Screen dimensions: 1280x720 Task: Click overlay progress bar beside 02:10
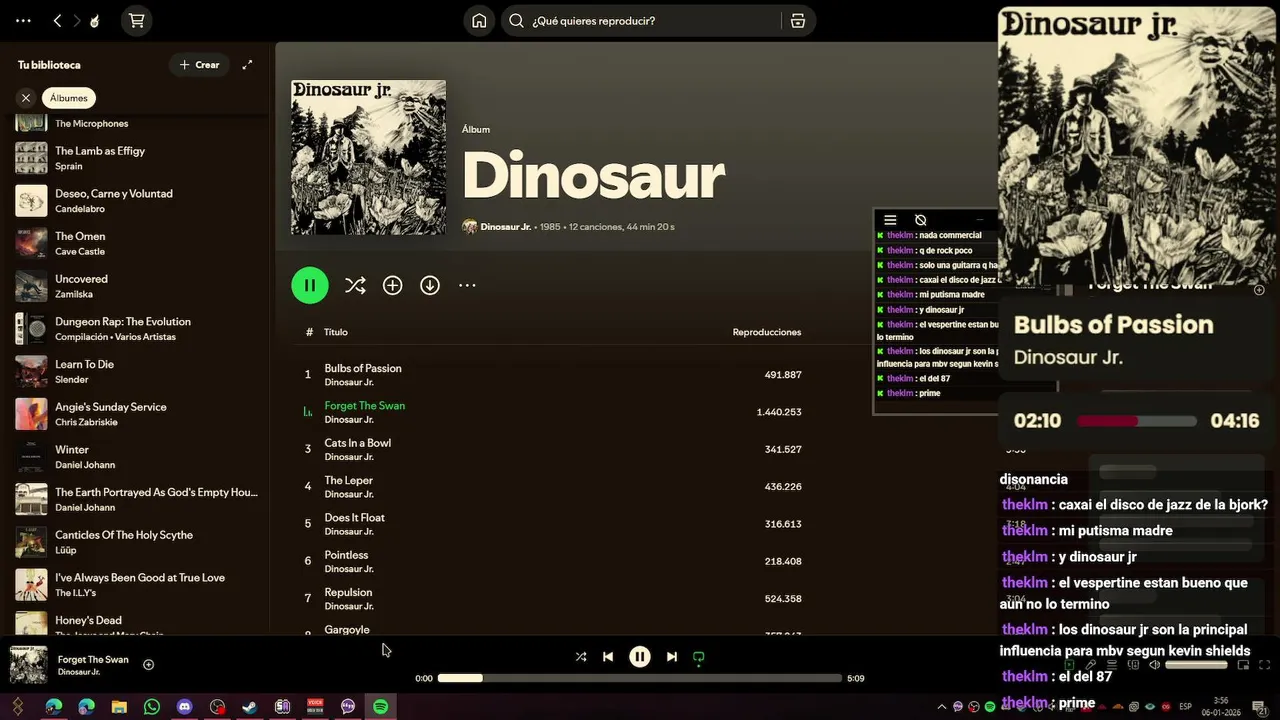point(1136,421)
